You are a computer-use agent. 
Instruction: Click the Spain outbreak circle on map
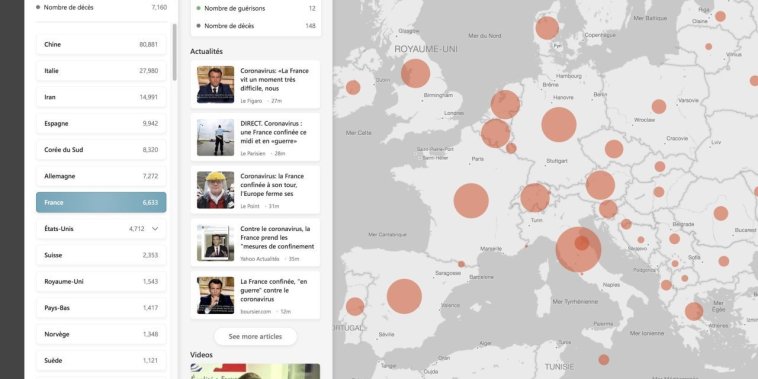pos(404,296)
